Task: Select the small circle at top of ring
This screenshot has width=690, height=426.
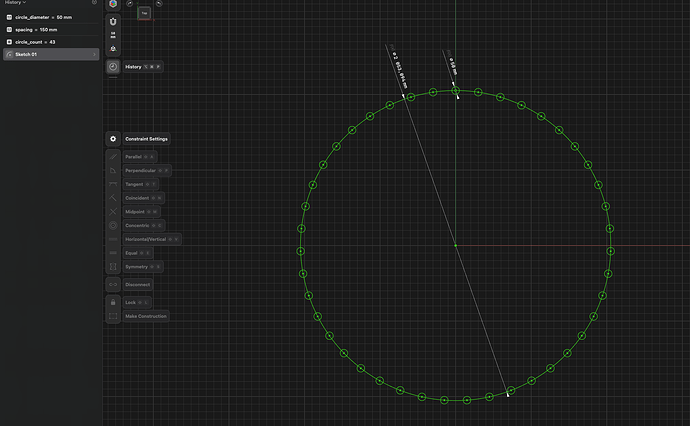Action: (x=455, y=91)
